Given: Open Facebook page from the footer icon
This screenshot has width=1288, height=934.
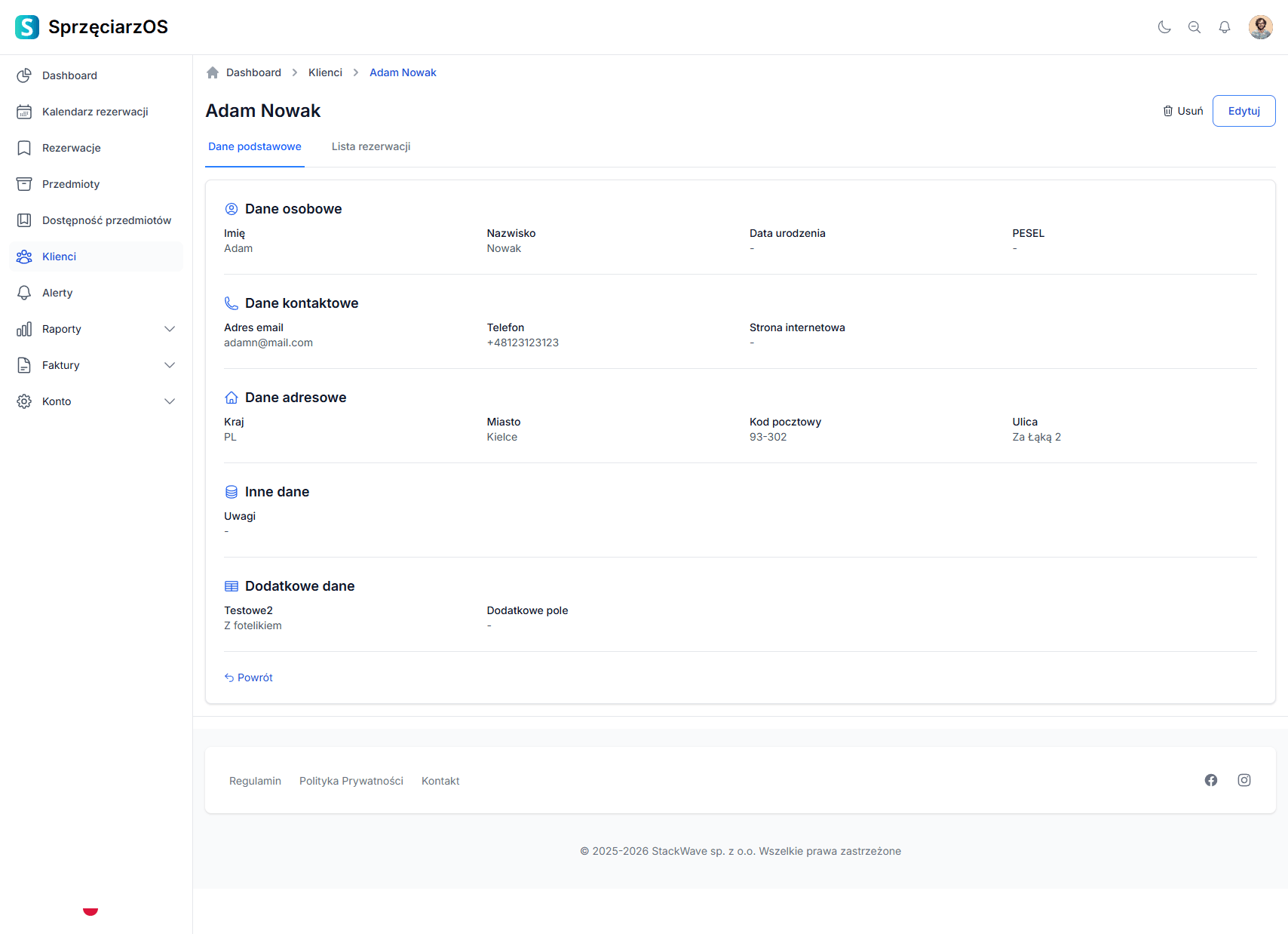Looking at the screenshot, I should [x=1211, y=780].
